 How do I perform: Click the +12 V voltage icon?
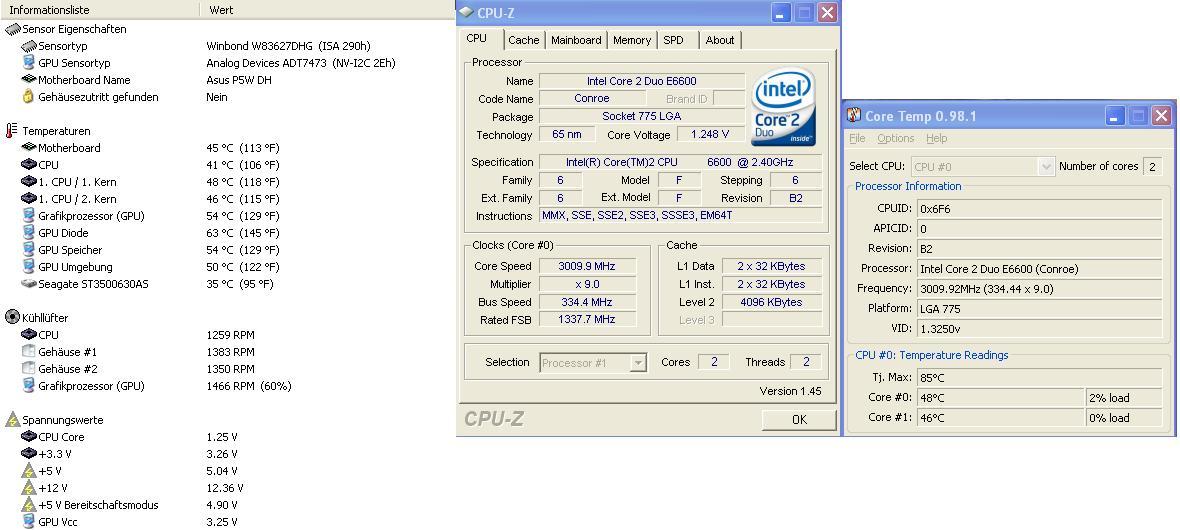(29, 488)
